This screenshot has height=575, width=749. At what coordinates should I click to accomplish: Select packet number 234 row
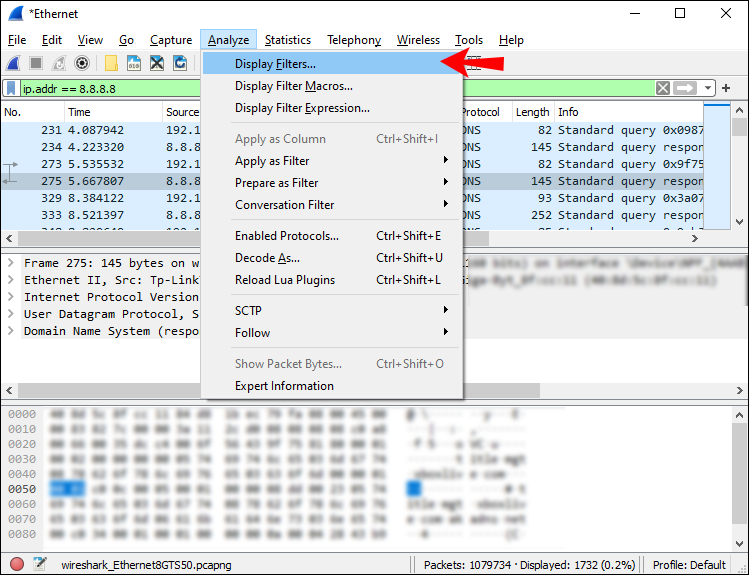pos(101,147)
